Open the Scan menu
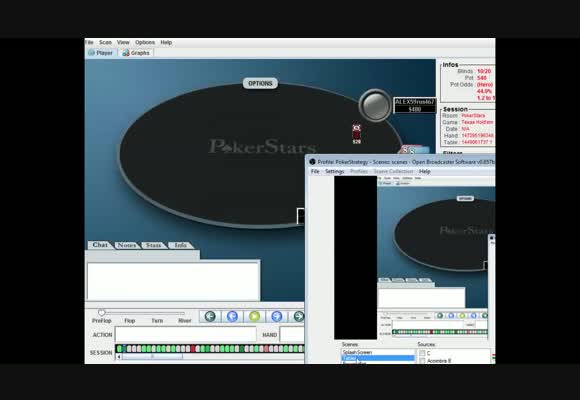 coord(105,43)
